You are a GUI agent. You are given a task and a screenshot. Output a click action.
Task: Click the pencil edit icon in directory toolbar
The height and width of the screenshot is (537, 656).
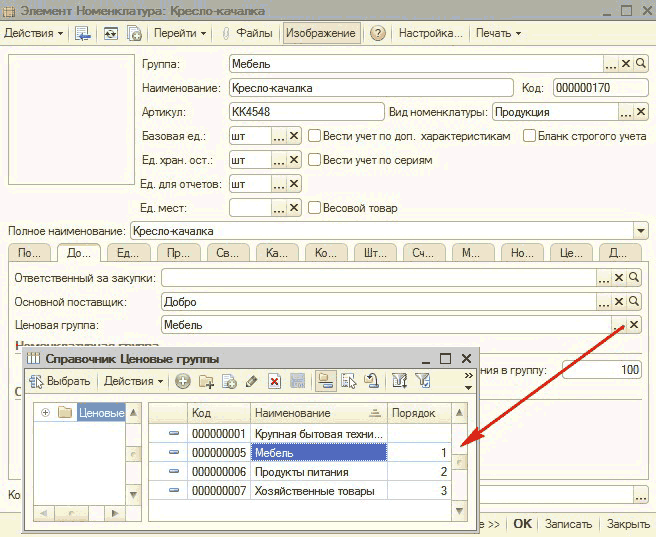click(251, 381)
